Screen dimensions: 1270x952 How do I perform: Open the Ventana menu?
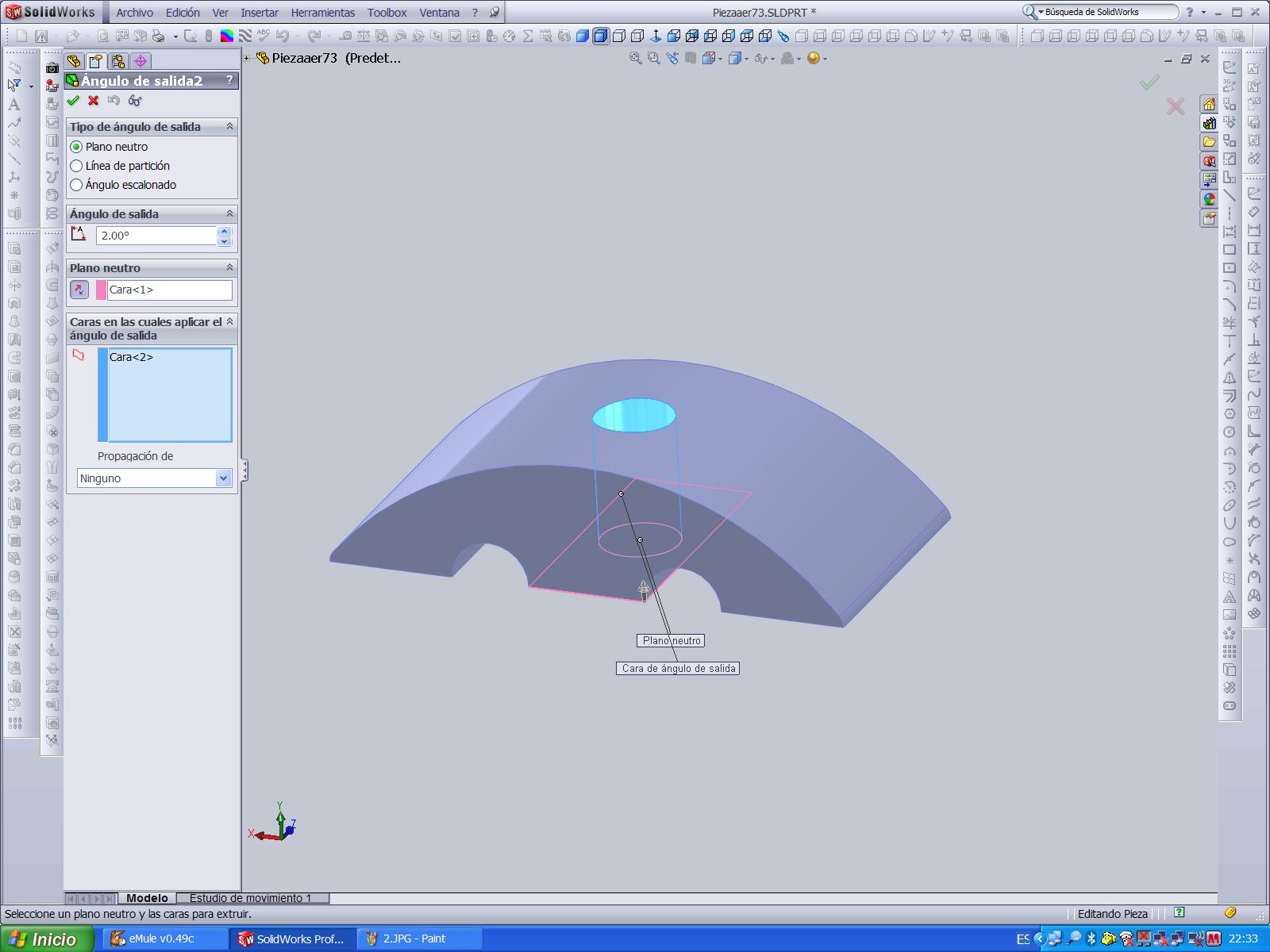(x=440, y=13)
